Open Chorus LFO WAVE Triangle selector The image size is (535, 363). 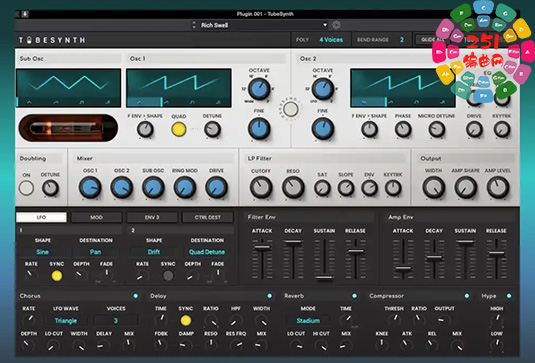tap(66, 321)
